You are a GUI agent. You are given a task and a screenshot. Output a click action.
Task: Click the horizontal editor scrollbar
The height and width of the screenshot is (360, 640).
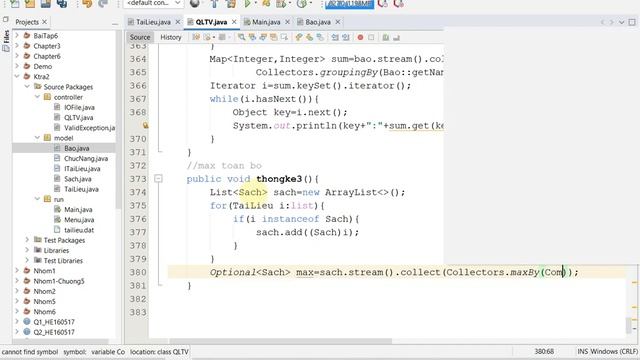tap(280, 341)
